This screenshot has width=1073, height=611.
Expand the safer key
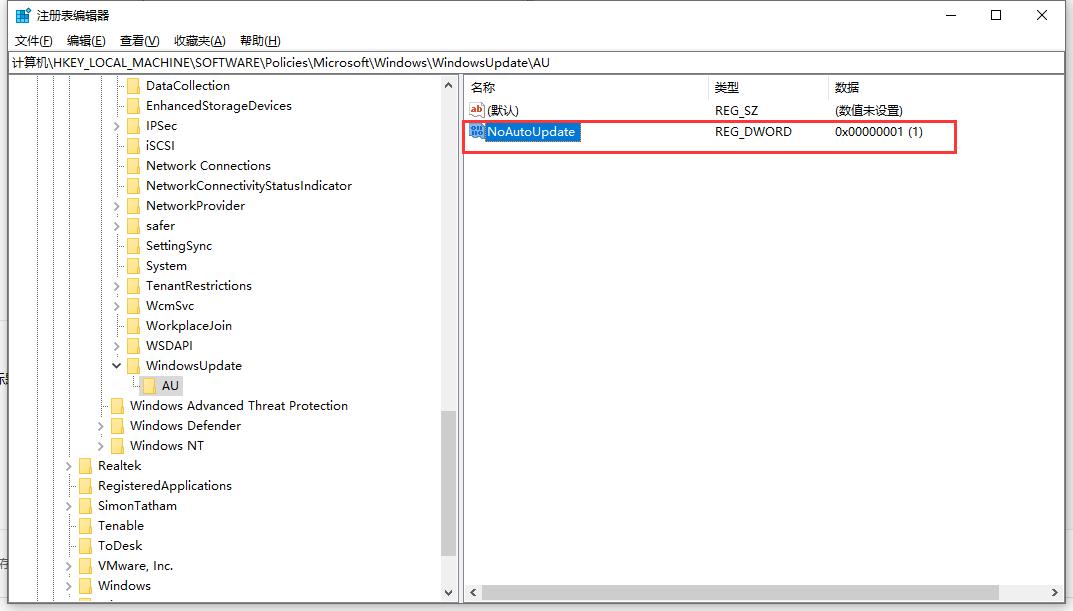[x=116, y=226]
